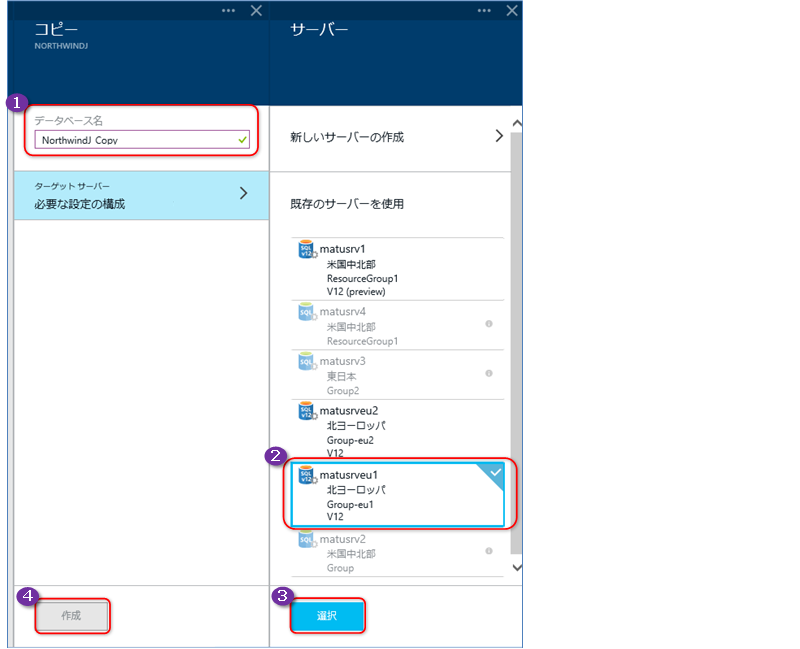800x649 pixels.
Task: Select the matusrveu2 server
Action: (397, 430)
